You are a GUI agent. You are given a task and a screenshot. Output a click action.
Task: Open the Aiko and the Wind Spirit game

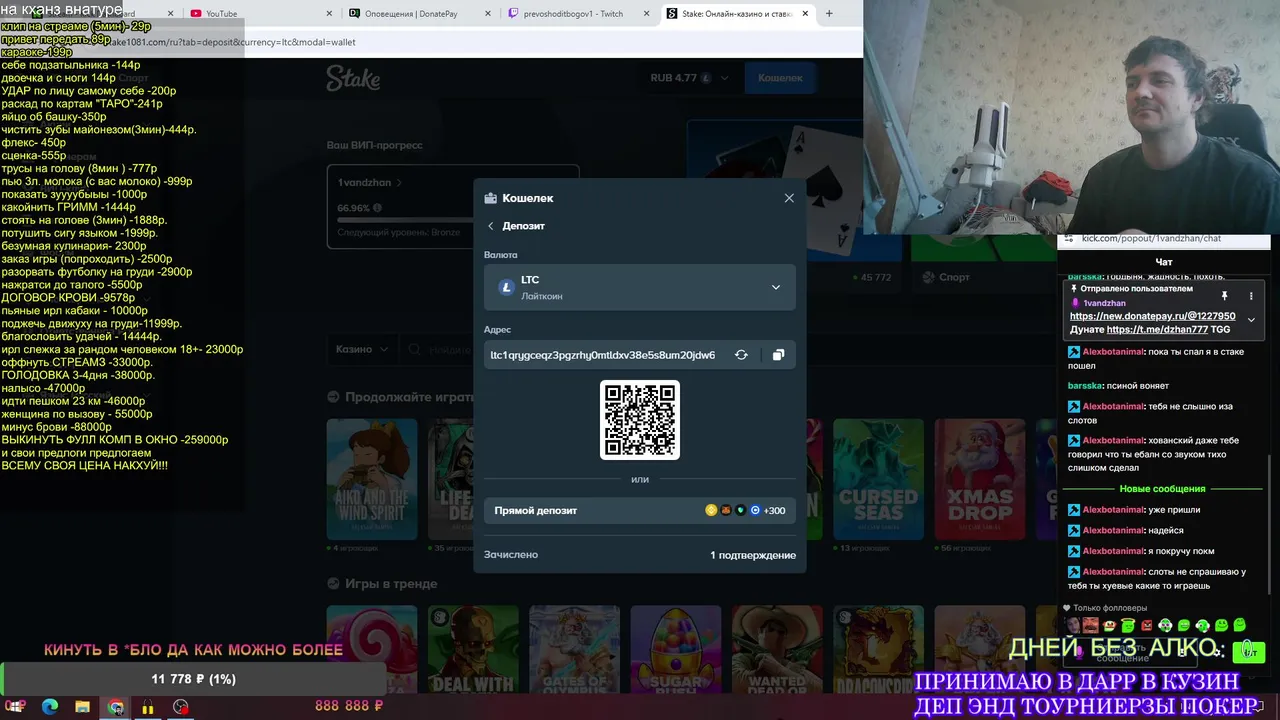(x=372, y=479)
